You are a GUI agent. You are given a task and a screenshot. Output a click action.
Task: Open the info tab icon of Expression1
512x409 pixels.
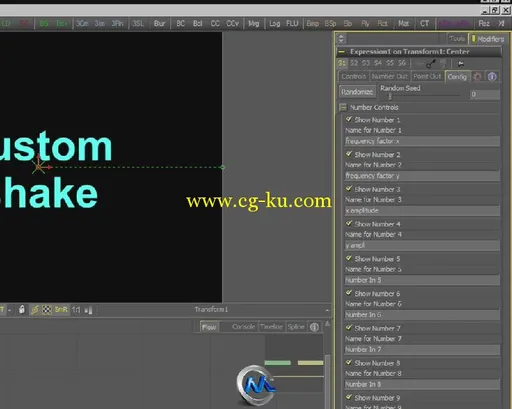(492, 77)
